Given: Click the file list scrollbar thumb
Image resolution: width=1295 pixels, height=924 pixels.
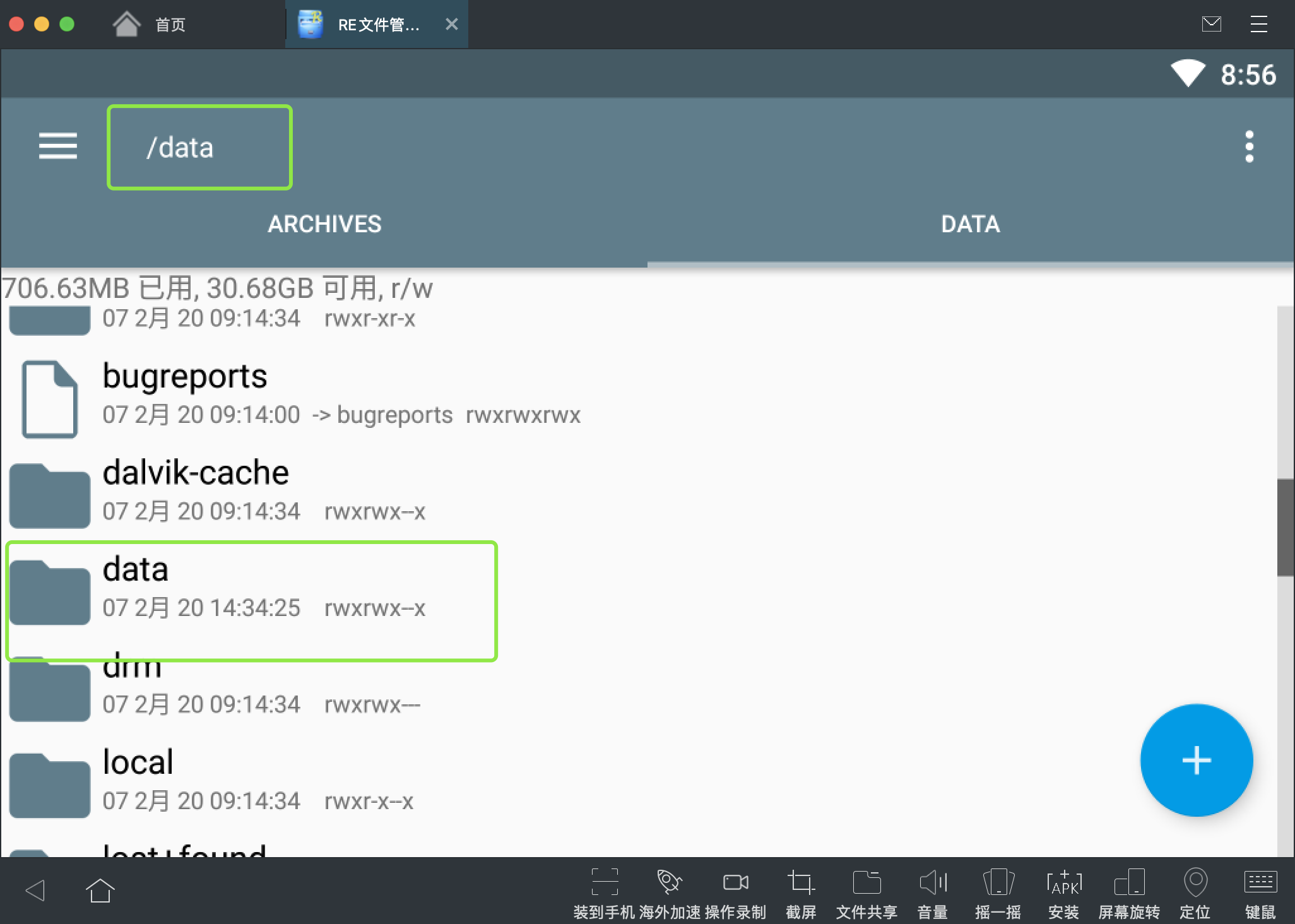Looking at the screenshot, I should point(1285,527).
